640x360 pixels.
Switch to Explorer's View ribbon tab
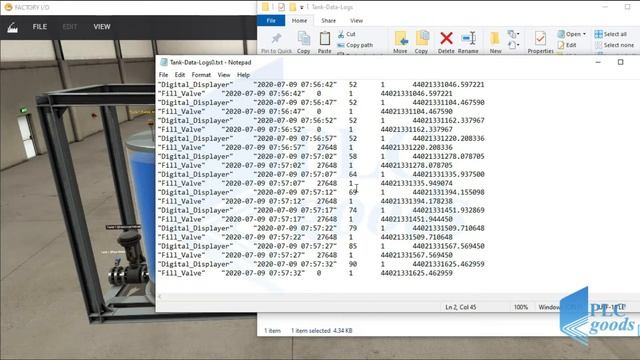[x=356, y=20]
